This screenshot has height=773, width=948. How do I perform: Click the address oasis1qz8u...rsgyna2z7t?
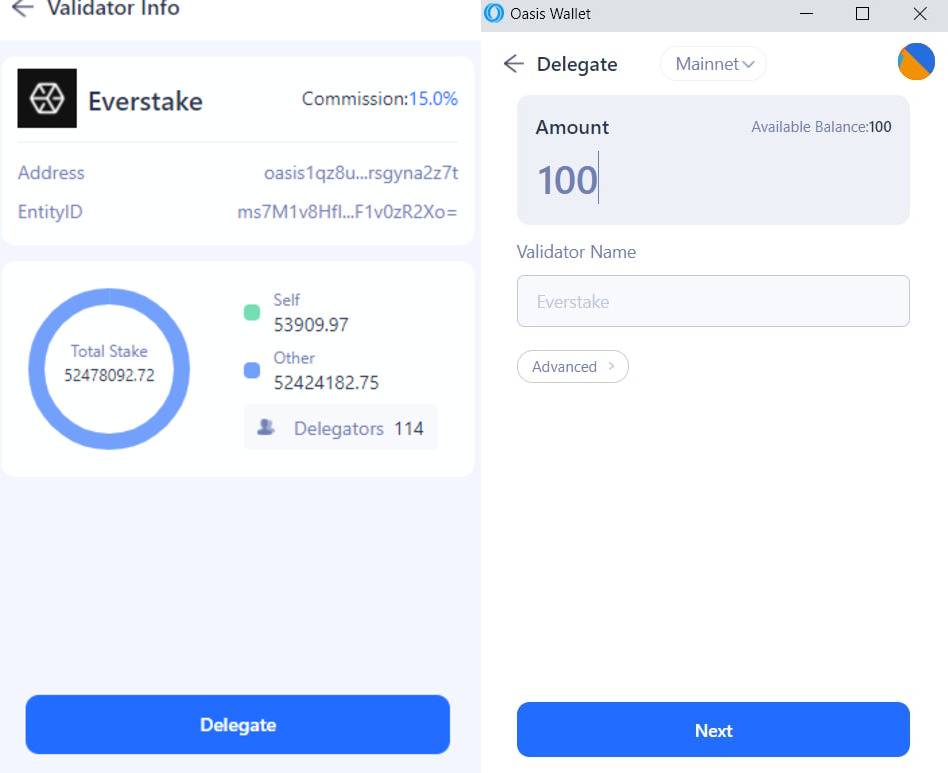pos(361,173)
